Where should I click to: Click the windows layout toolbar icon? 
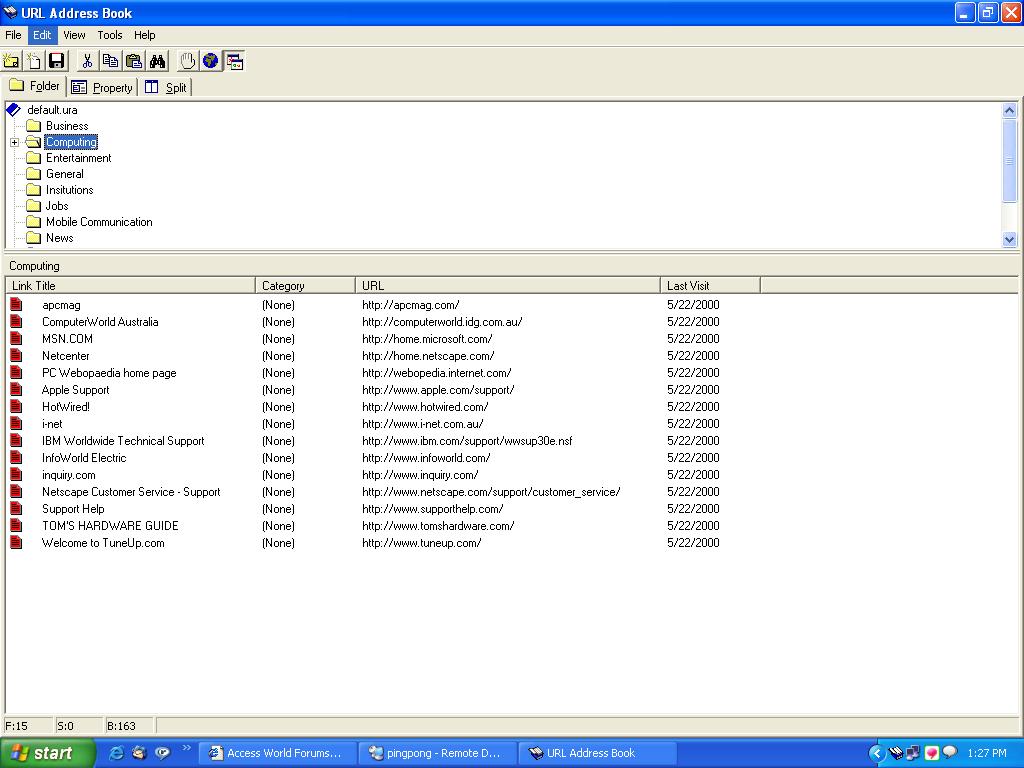[234, 61]
